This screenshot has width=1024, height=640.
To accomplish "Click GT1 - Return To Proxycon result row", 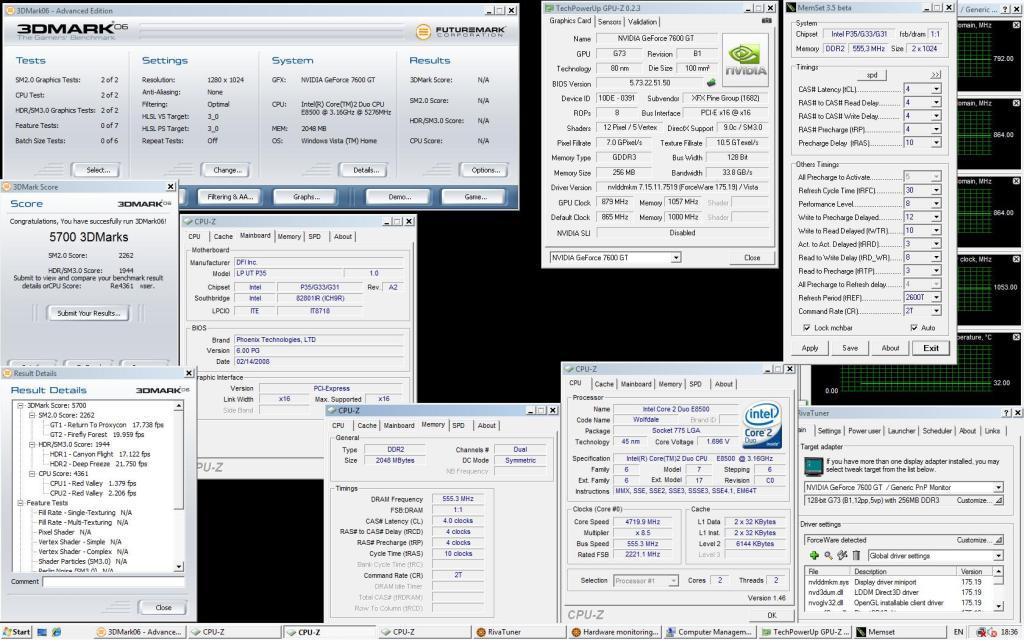I will click(x=107, y=424).
